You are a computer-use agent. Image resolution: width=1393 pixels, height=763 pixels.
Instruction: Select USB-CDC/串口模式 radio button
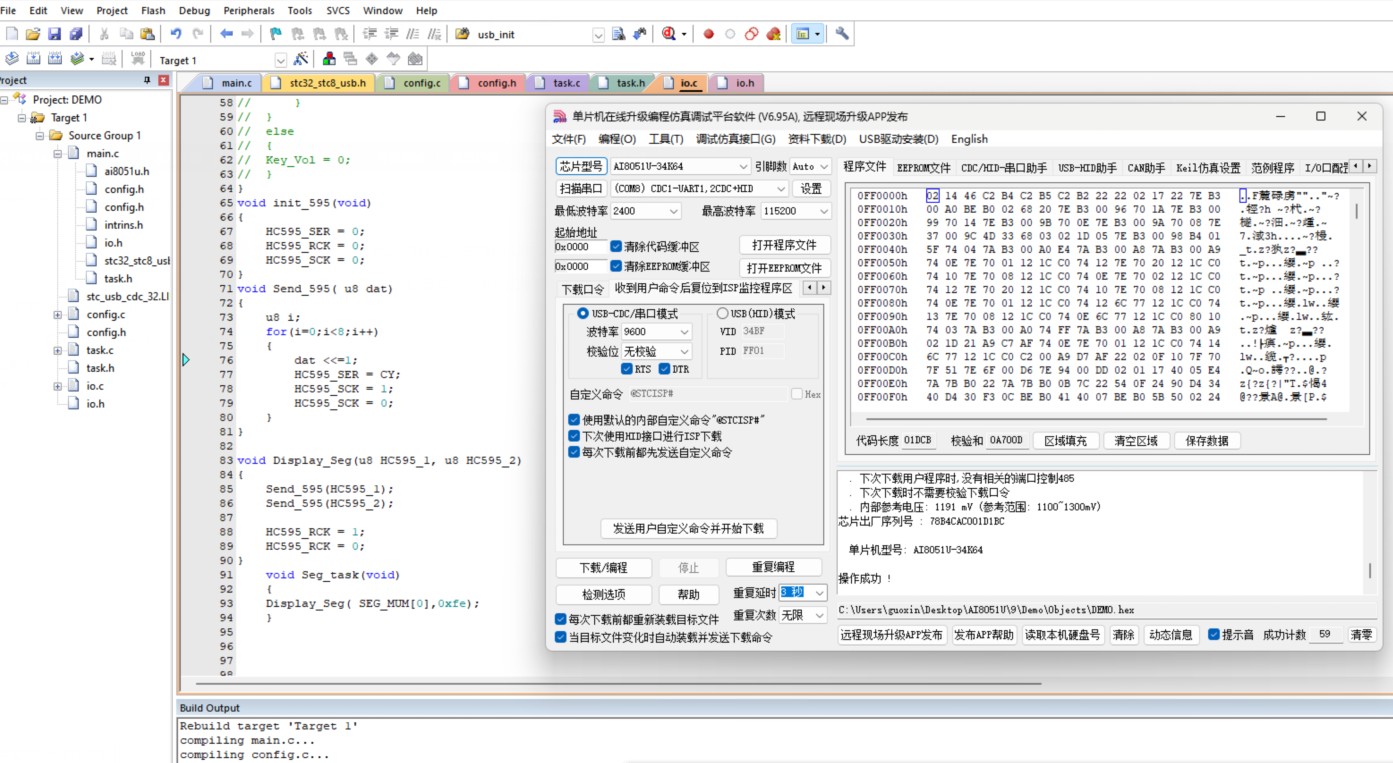583,314
